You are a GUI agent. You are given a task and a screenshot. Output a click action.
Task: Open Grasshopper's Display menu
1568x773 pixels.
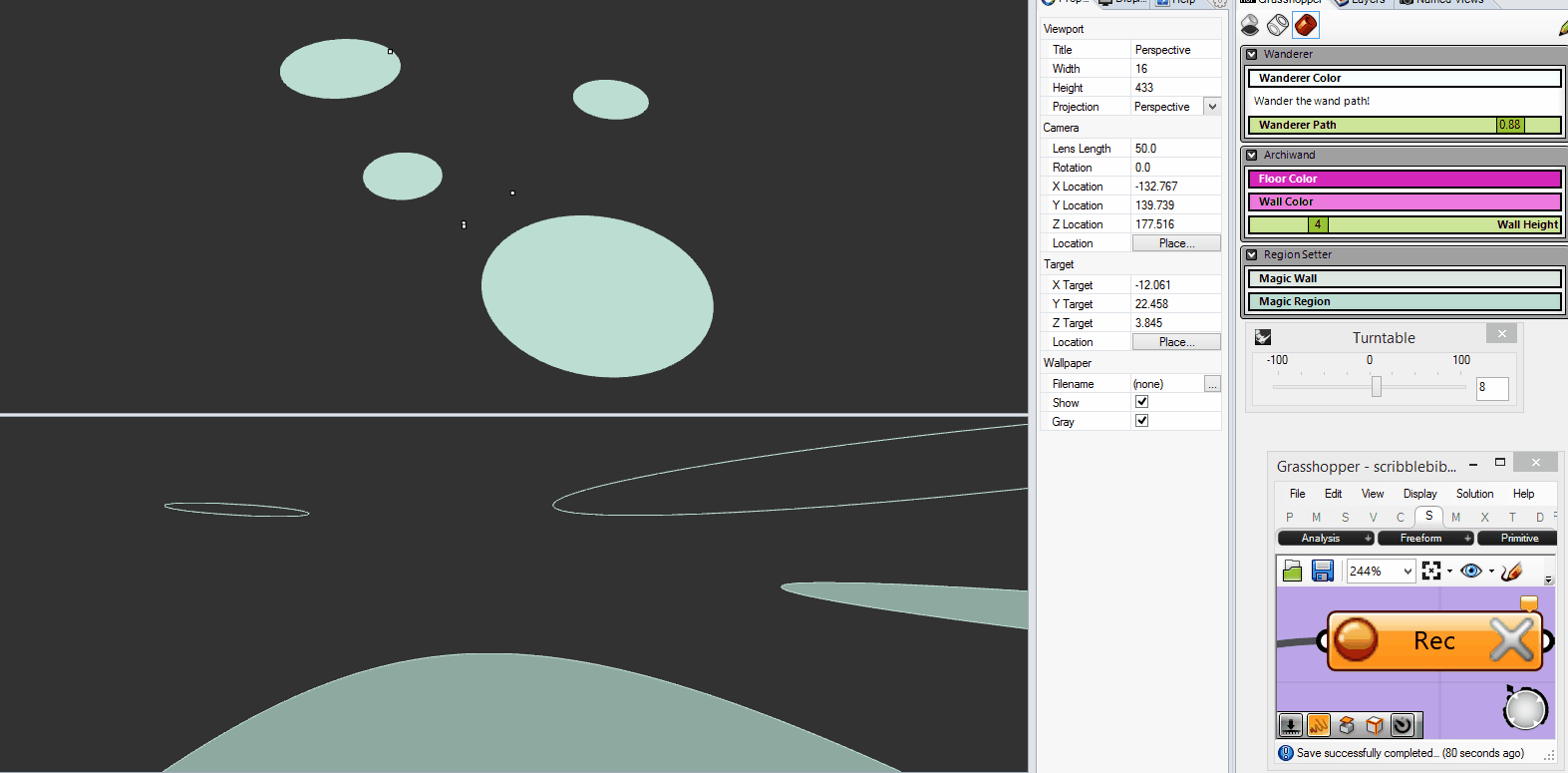click(1419, 494)
